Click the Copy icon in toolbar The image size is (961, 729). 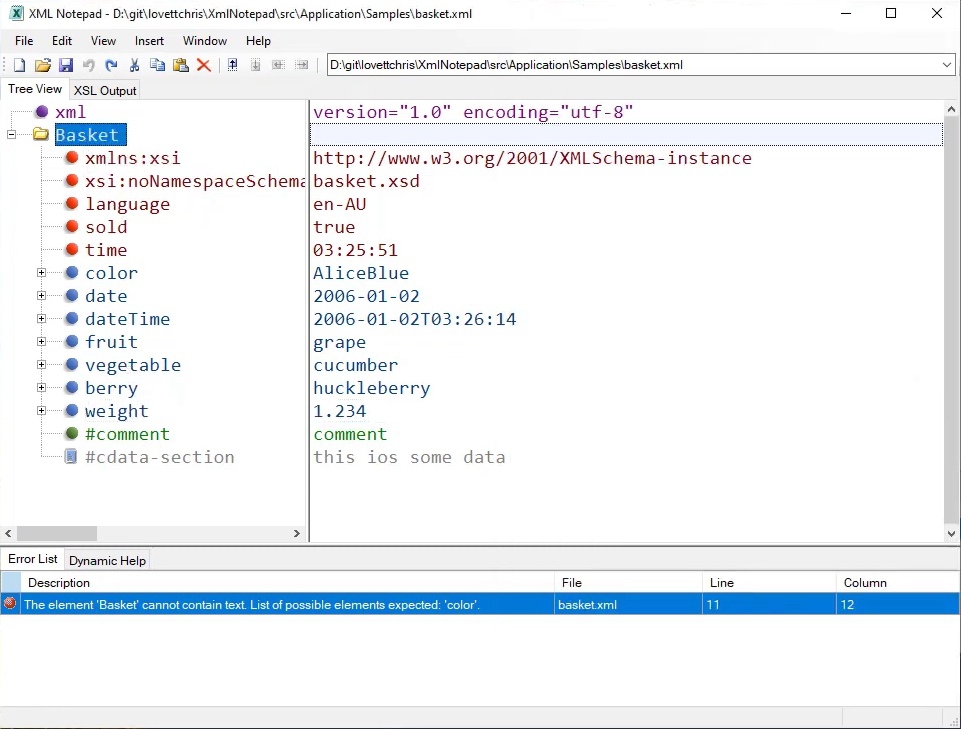point(157,65)
